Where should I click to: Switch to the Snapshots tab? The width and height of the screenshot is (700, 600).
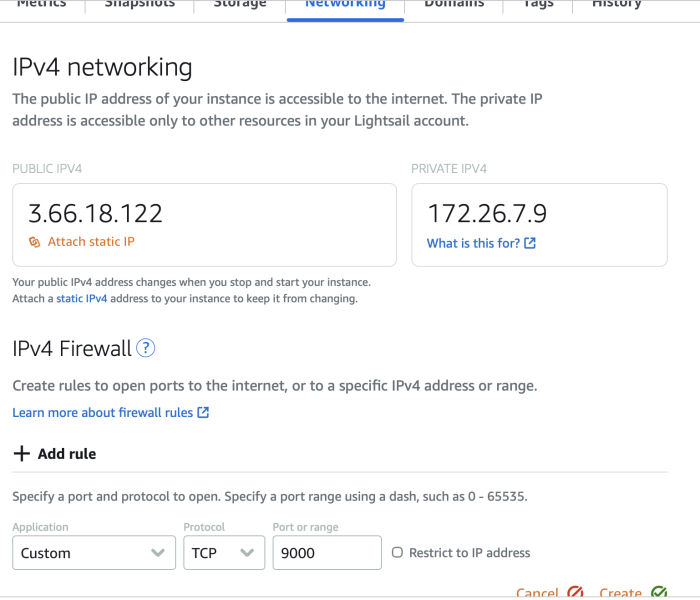coord(140,4)
